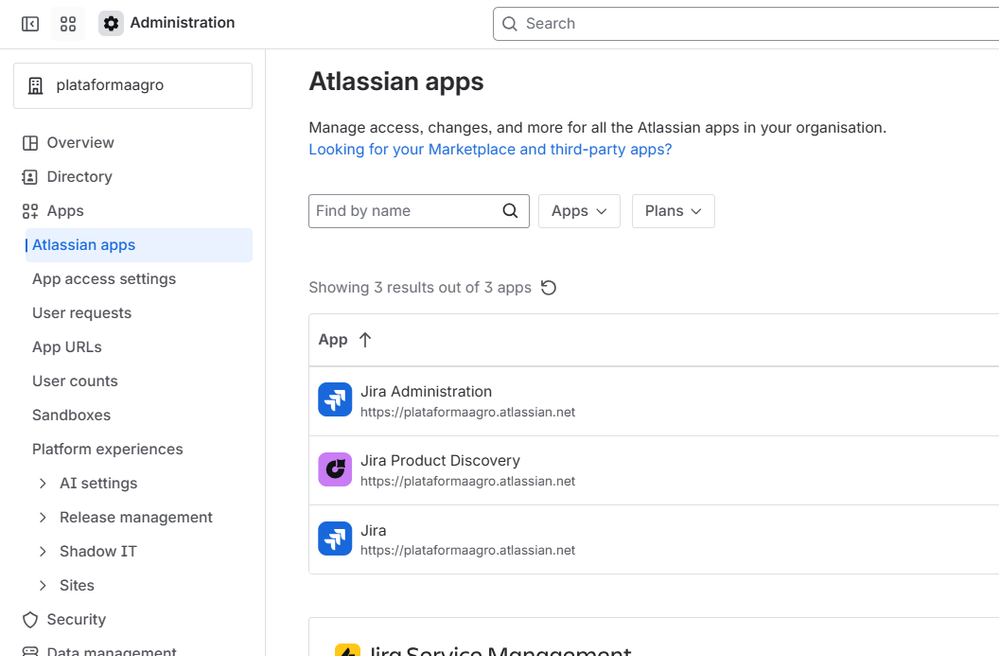
Task: Click the App column sort arrow
Action: point(365,340)
